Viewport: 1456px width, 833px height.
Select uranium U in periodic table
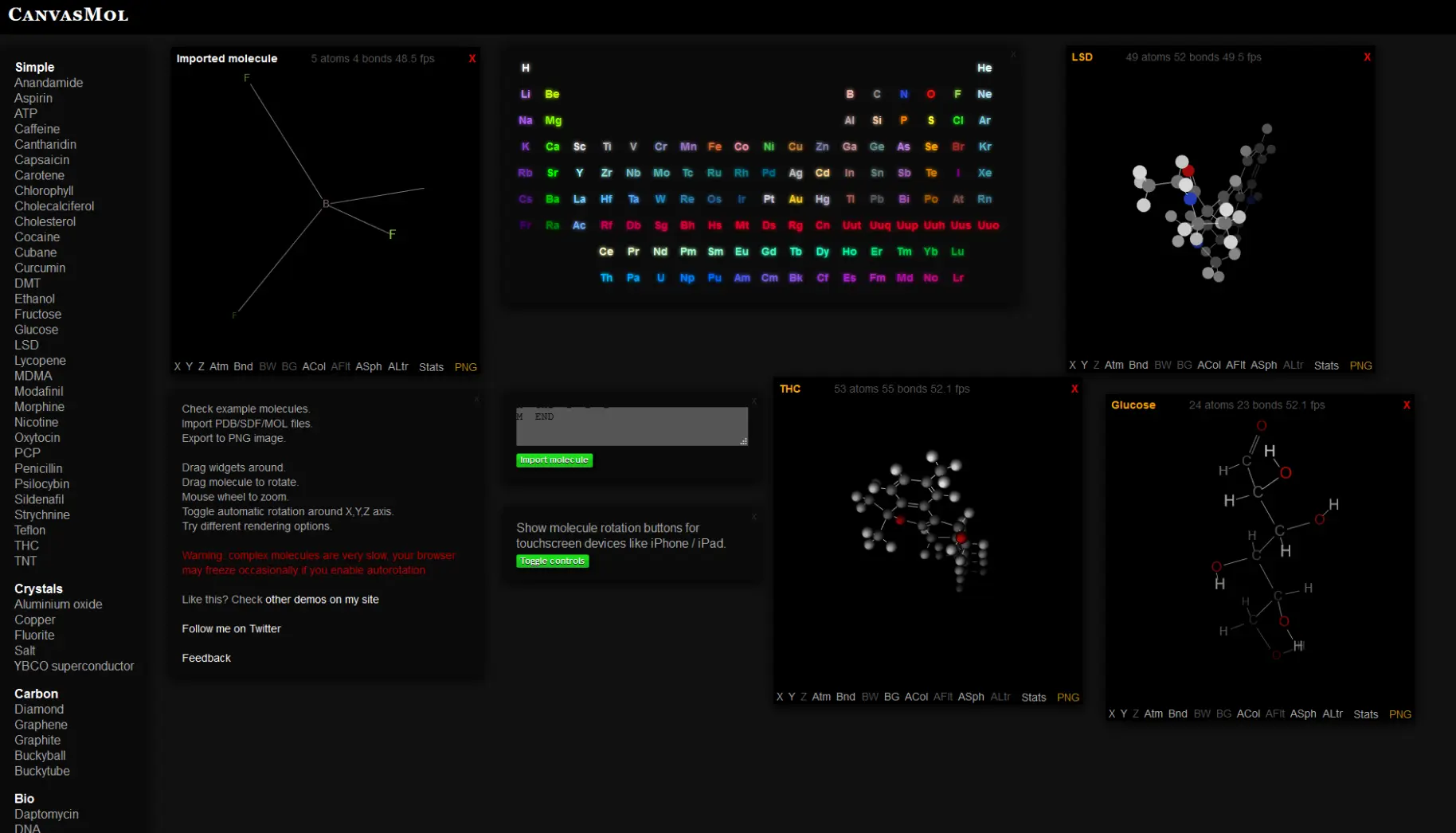[660, 279]
